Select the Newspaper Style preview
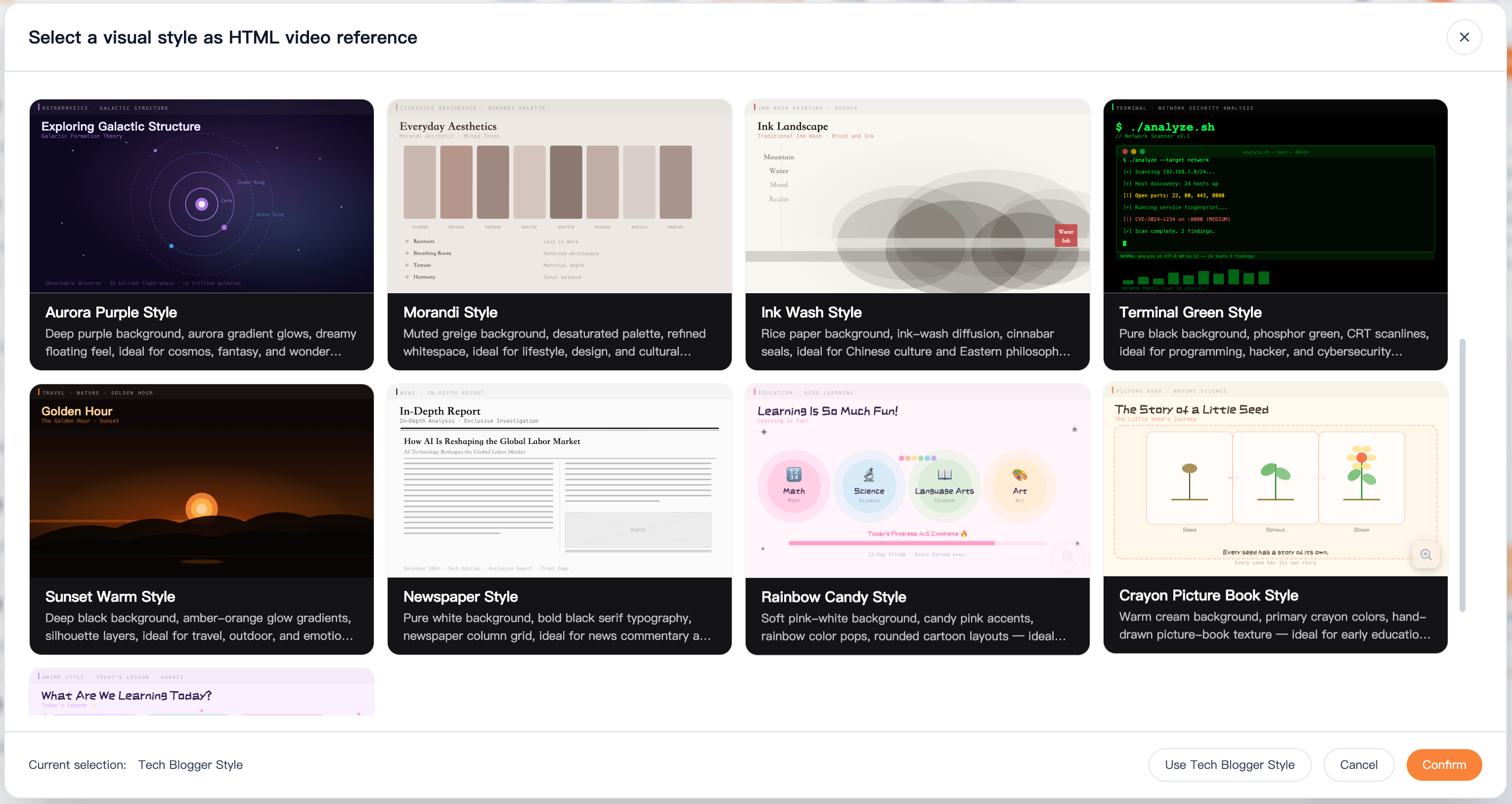 tap(559, 481)
